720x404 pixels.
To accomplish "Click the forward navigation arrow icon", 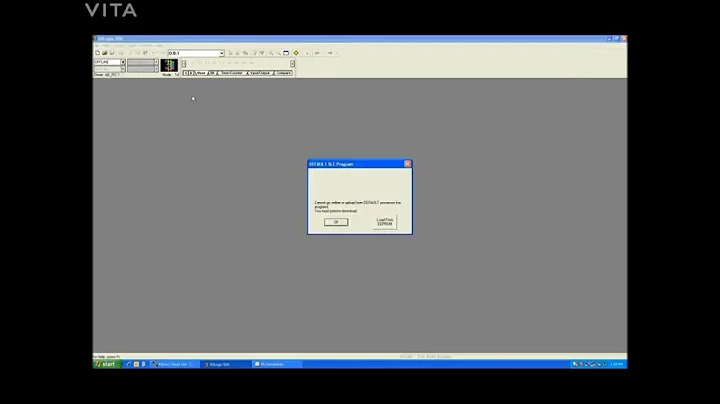I will click(x=330, y=53).
